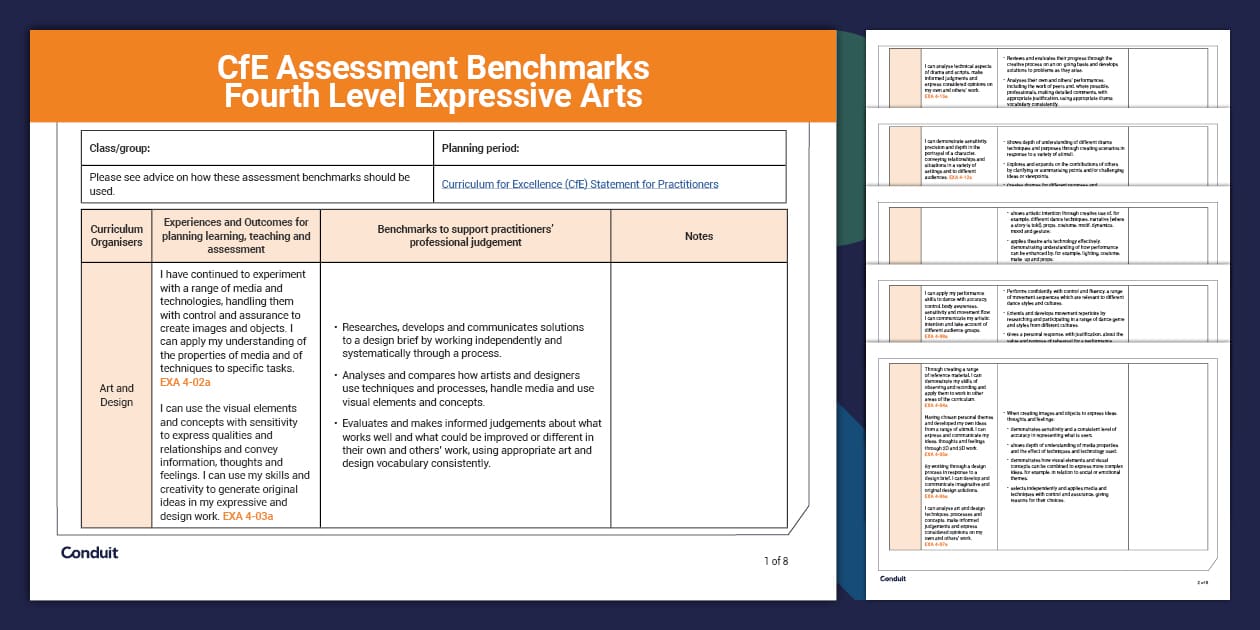The height and width of the screenshot is (630, 1260).
Task: Click the Conduit logo on the art page preview
Action: [893, 578]
